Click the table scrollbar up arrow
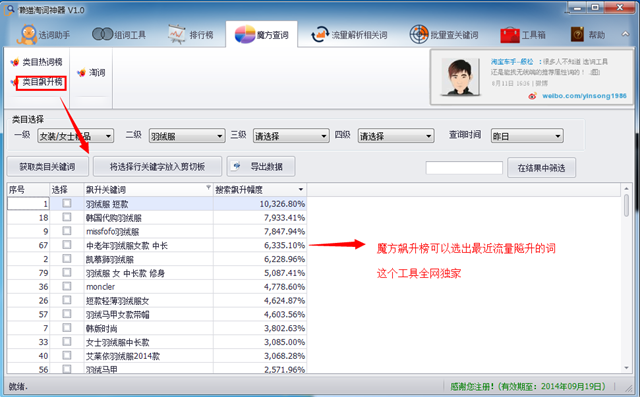Image resolution: width=640 pixels, height=397 pixels. click(x=627, y=189)
